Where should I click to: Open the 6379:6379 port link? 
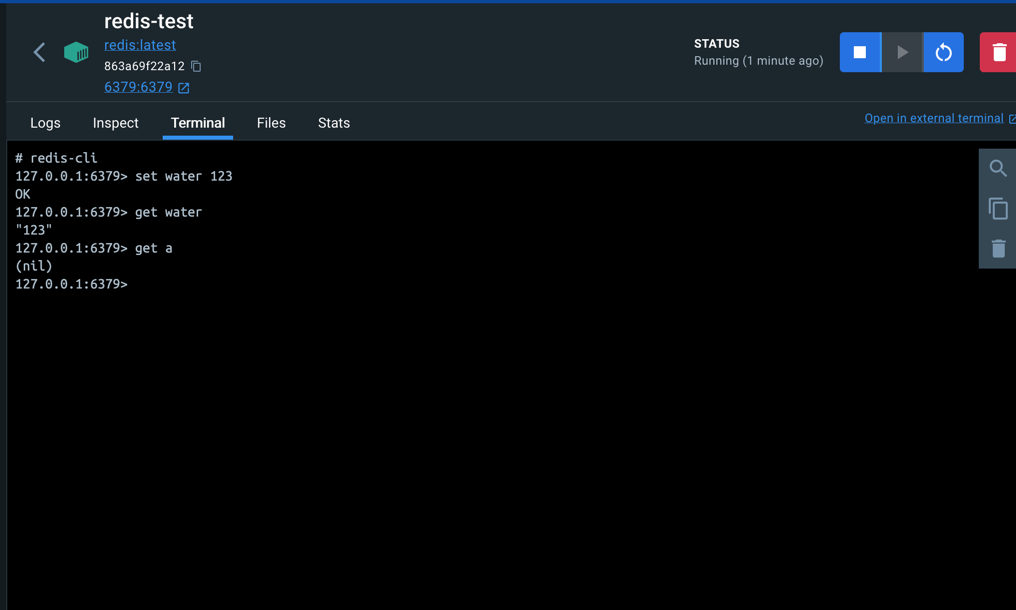pyautogui.click(x=138, y=87)
